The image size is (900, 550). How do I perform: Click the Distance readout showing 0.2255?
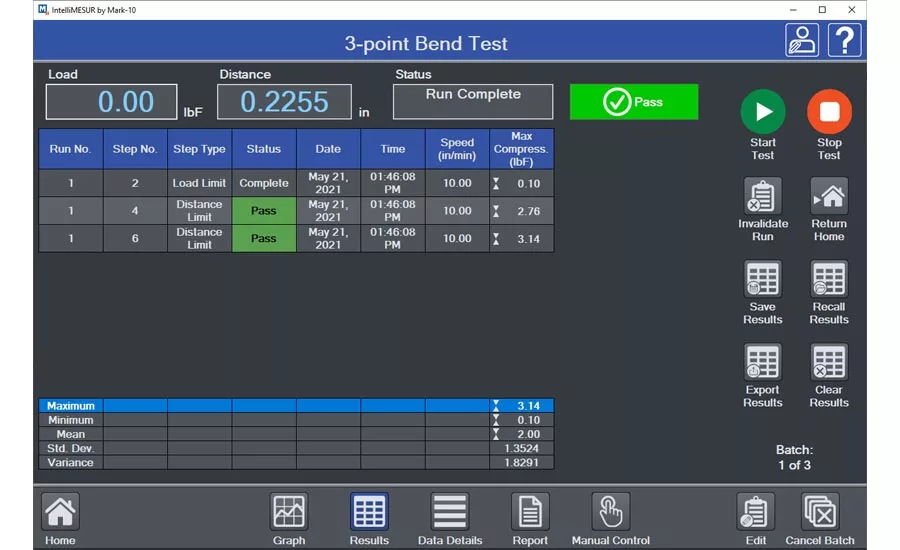pos(284,102)
